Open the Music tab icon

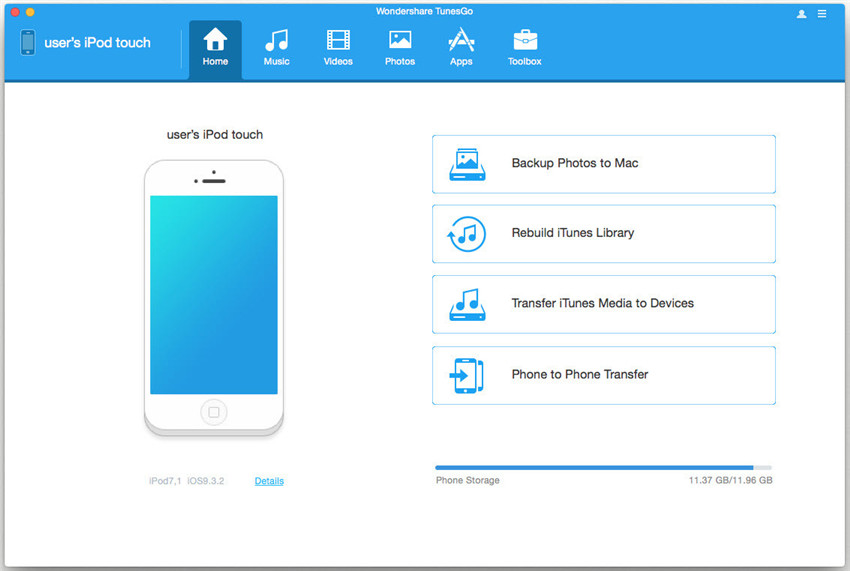(276, 40)
